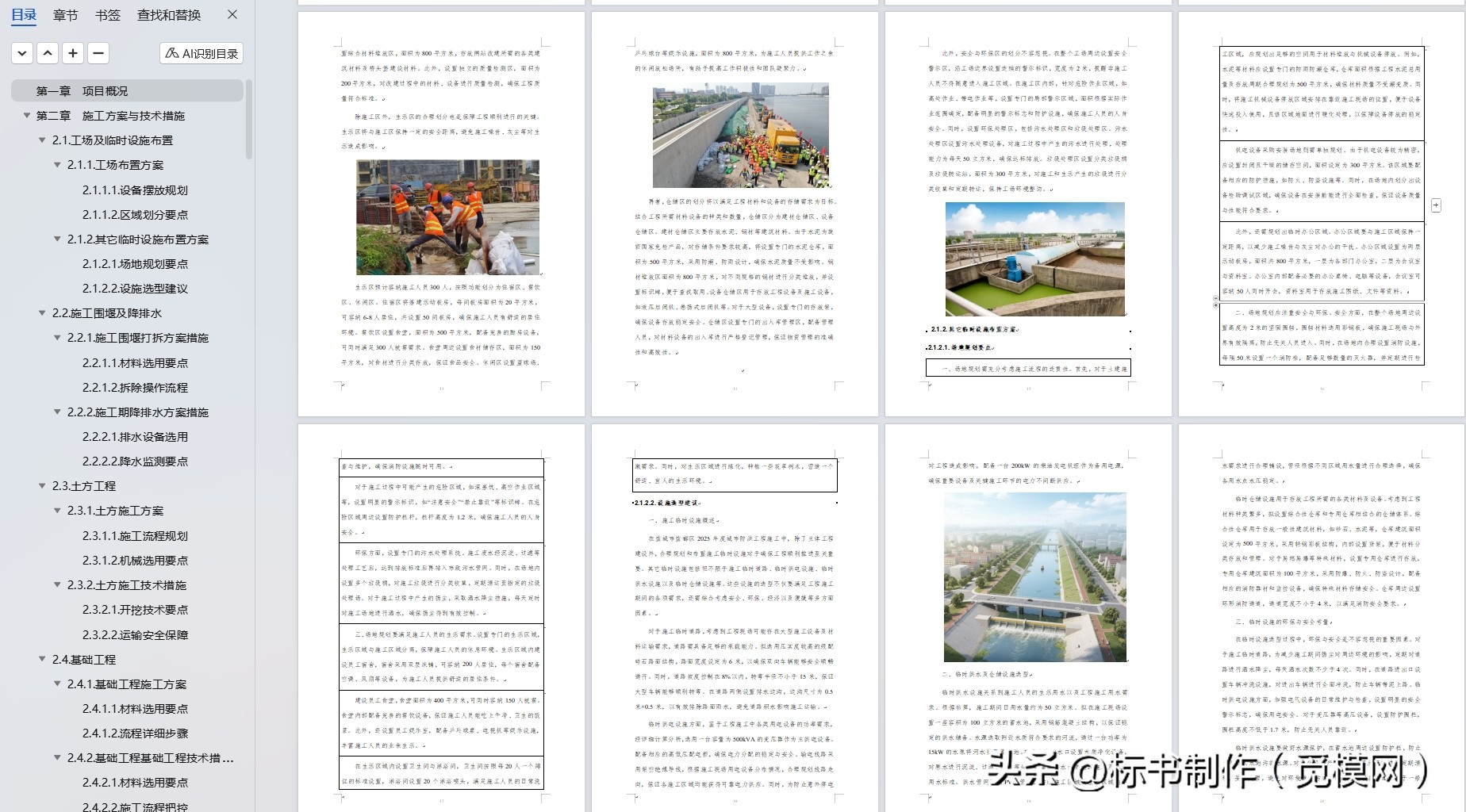Collapse the 2.1 工场及临时设施布置 branch
This screenshot has width=1466, height=812.
pyautogui.click(x=41, y=140)
